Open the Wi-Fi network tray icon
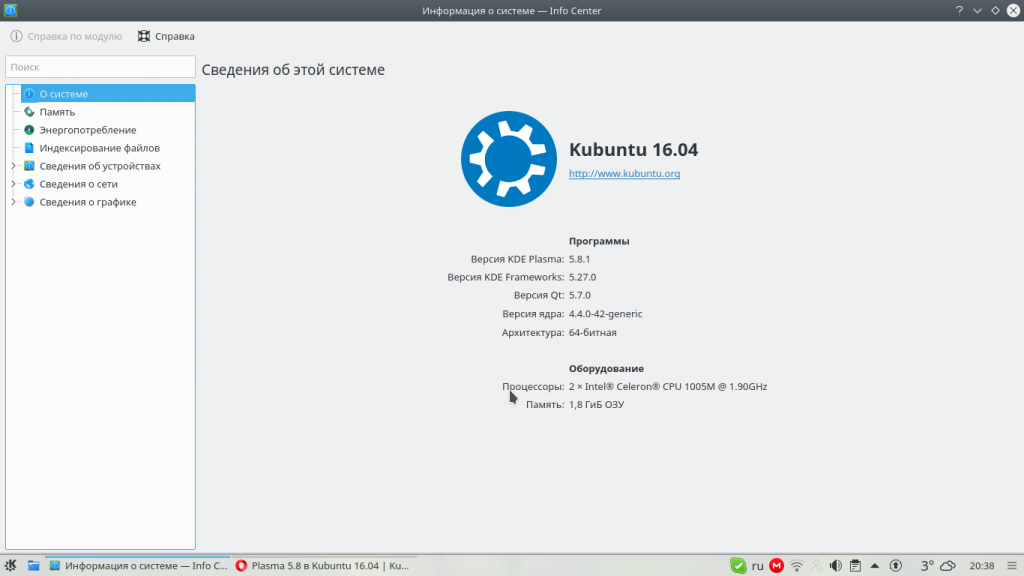 (797, 566)
